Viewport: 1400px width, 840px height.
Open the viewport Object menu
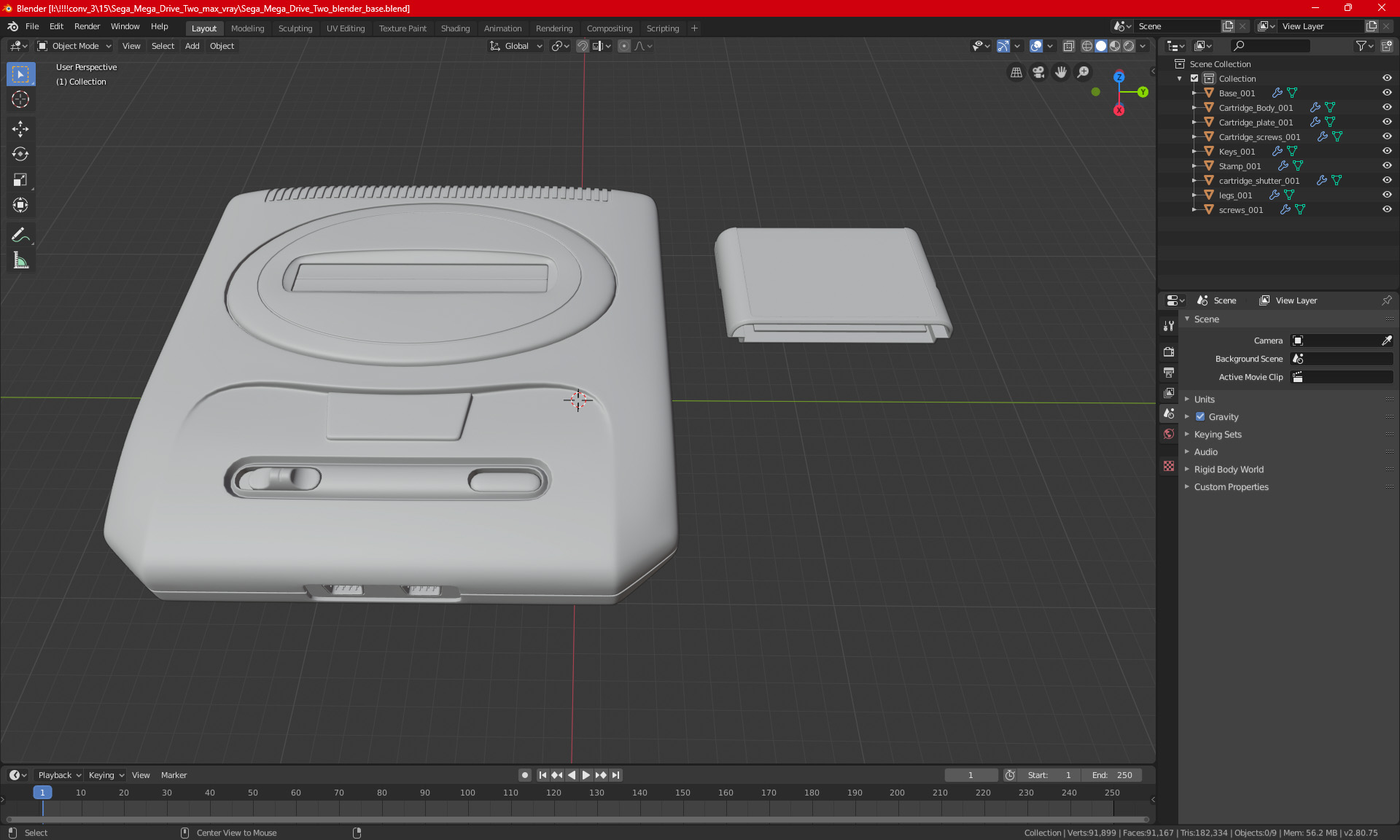(x=222, y=46)
